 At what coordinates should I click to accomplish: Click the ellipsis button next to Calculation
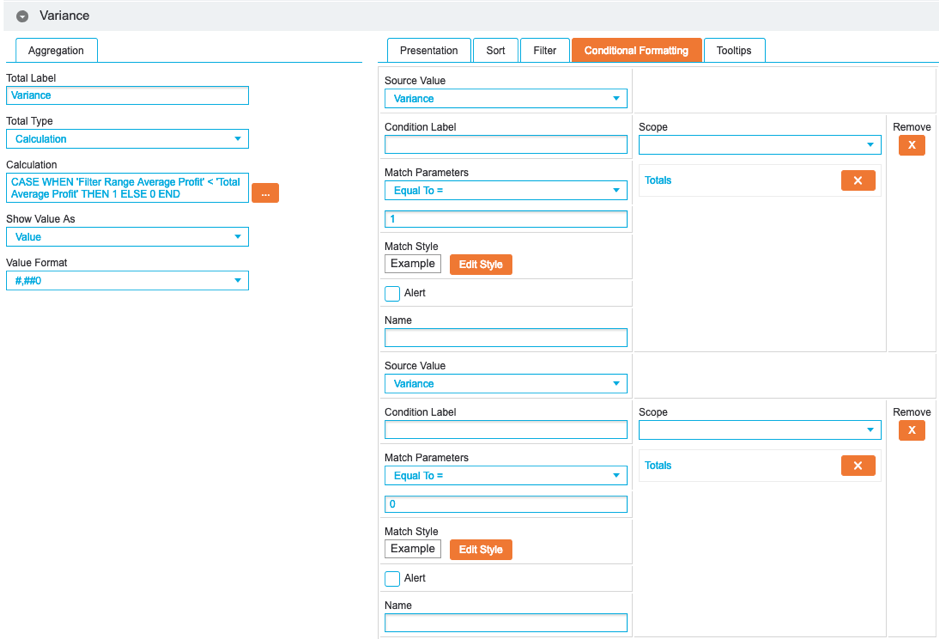265,194
